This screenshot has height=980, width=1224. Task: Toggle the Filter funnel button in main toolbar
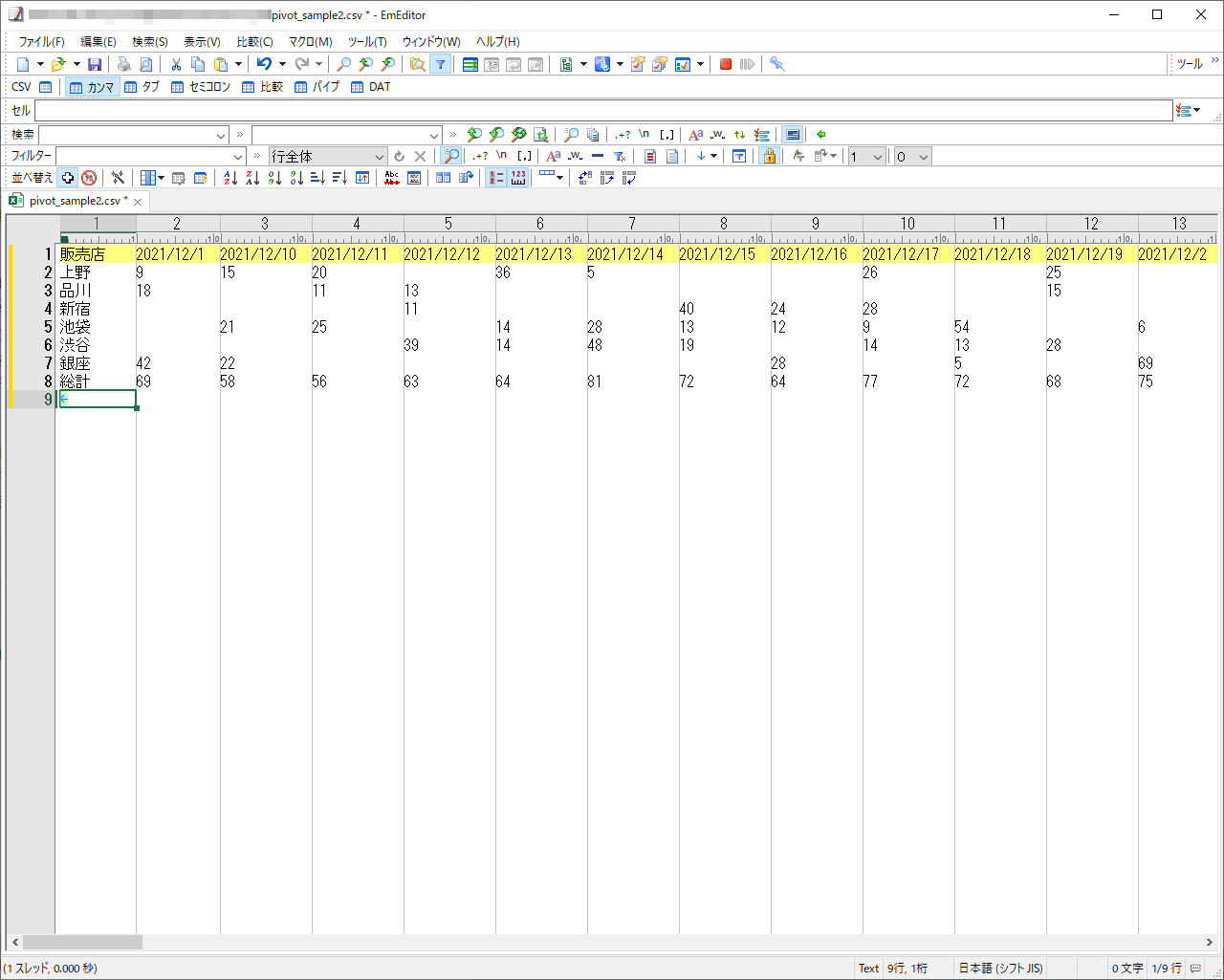[x=440, y=64]
